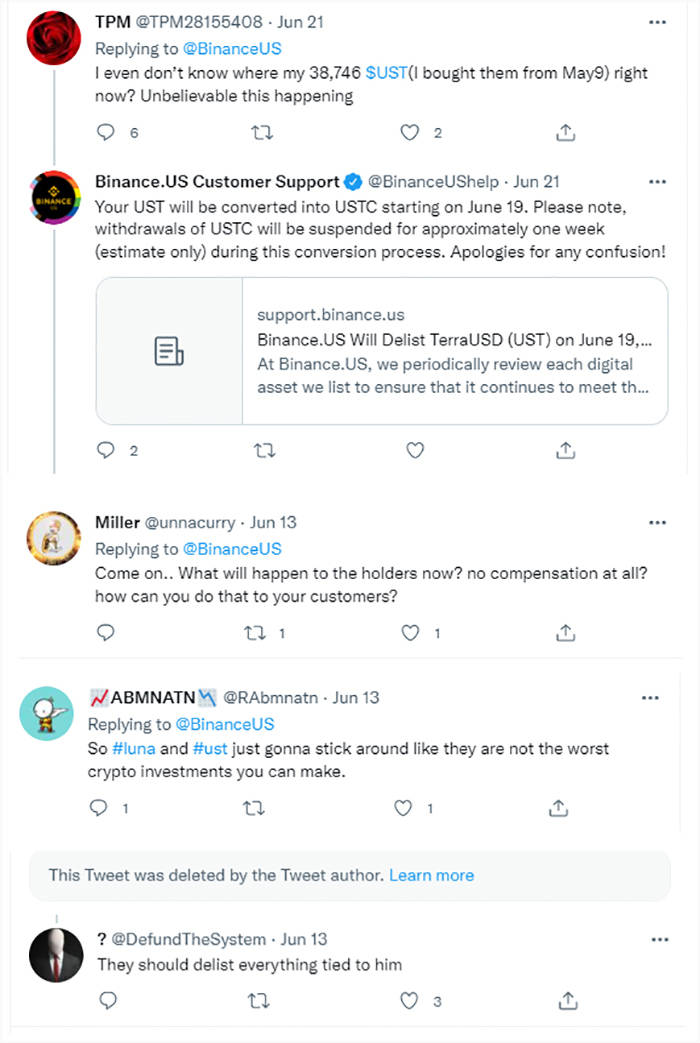The width and height of the screenshot is (700, 1043).
Task: Retweet Miller's reply
Action: [257, 631]
